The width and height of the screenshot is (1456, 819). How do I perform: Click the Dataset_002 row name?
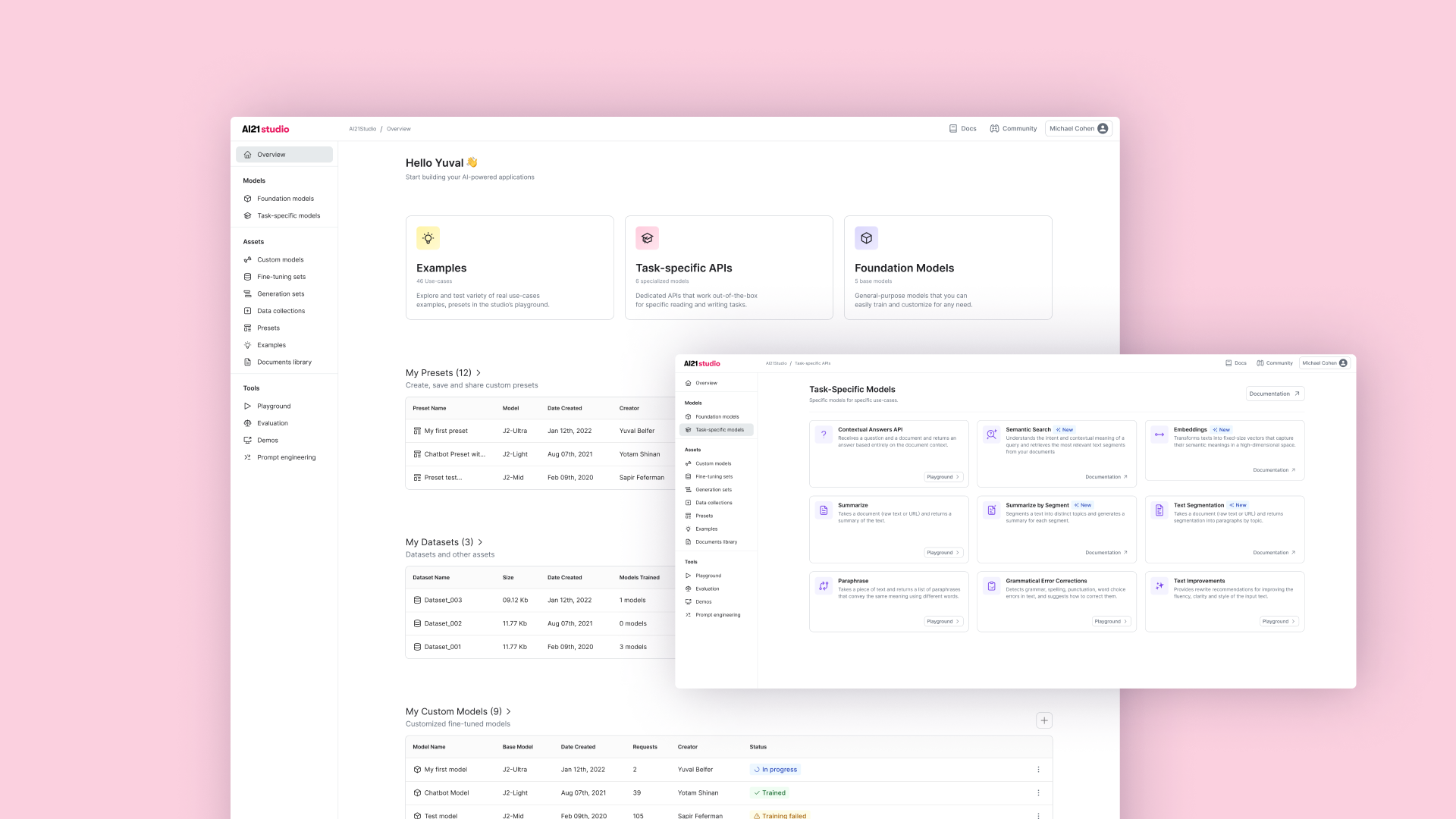click(x=443, y=624)
